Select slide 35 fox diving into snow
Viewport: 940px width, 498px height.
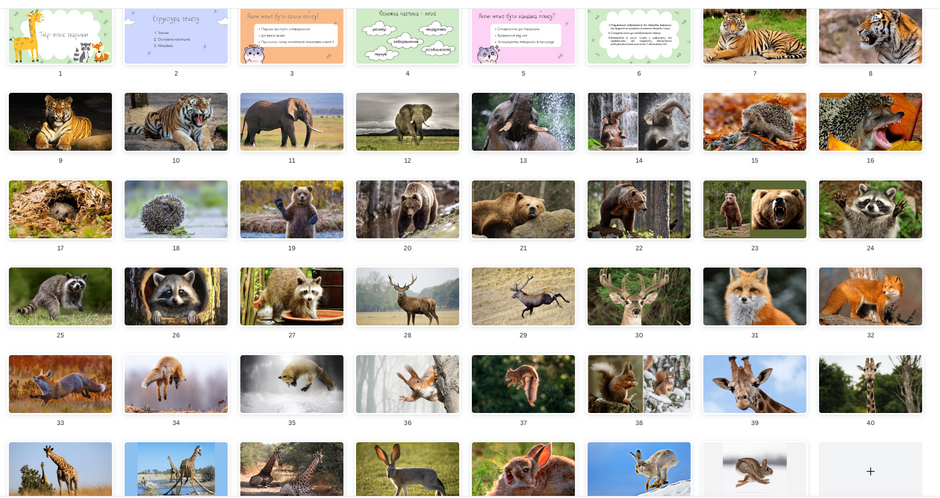coord(291,384)
